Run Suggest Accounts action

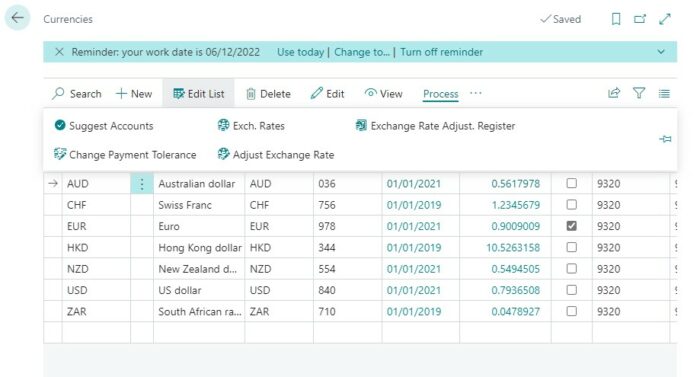(x=104, y=126)
